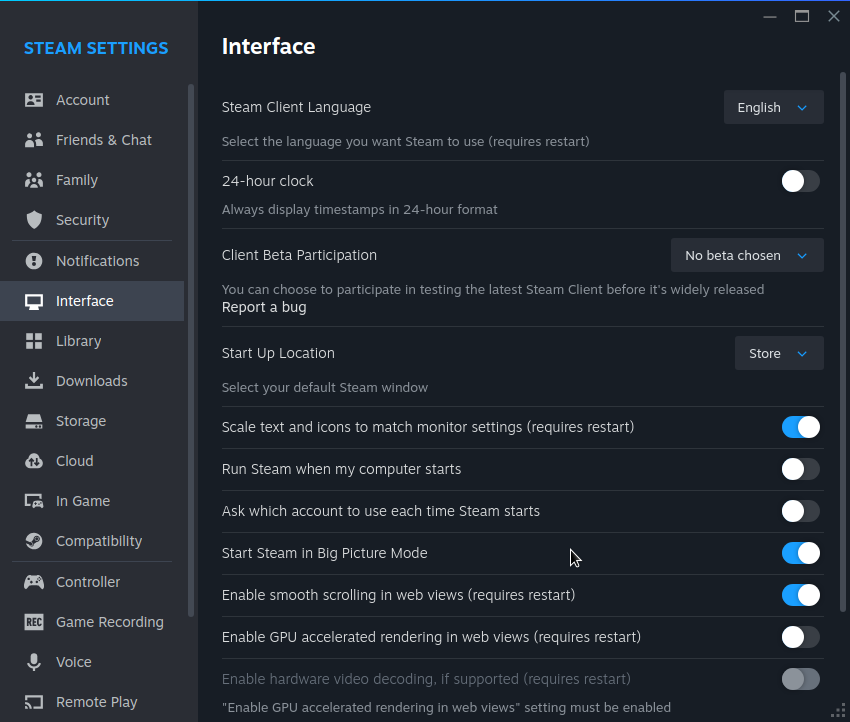850x722 pixels.
Task: Open Game Recording settings
Action: (x=92, y=622)
